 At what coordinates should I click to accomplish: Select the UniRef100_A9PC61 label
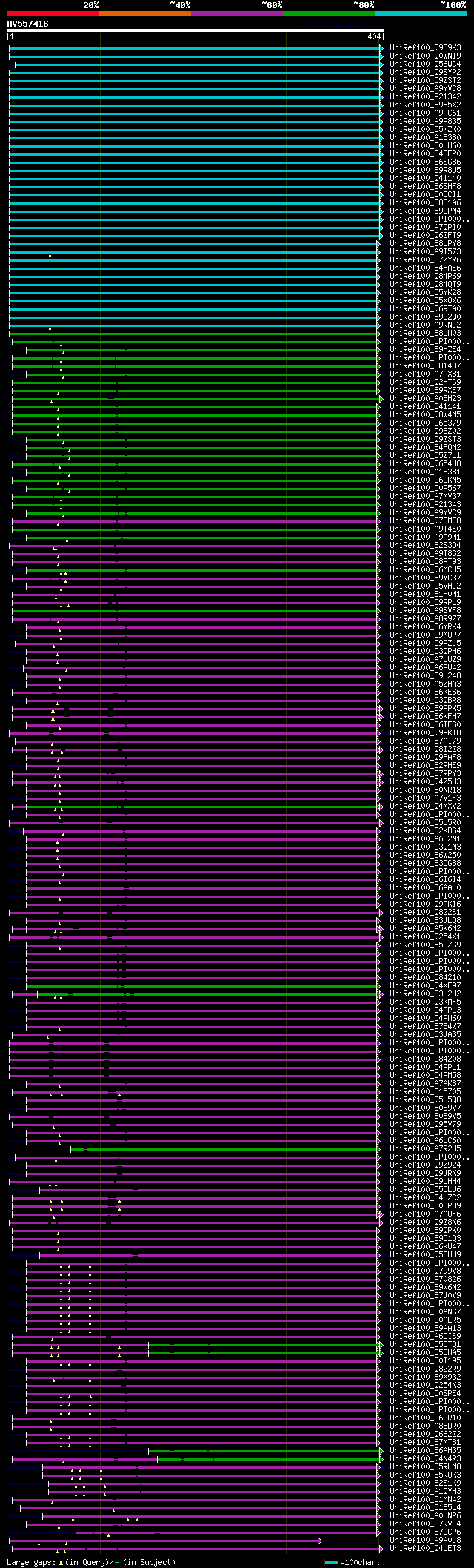pyautogui.click(x=425, y=113)
